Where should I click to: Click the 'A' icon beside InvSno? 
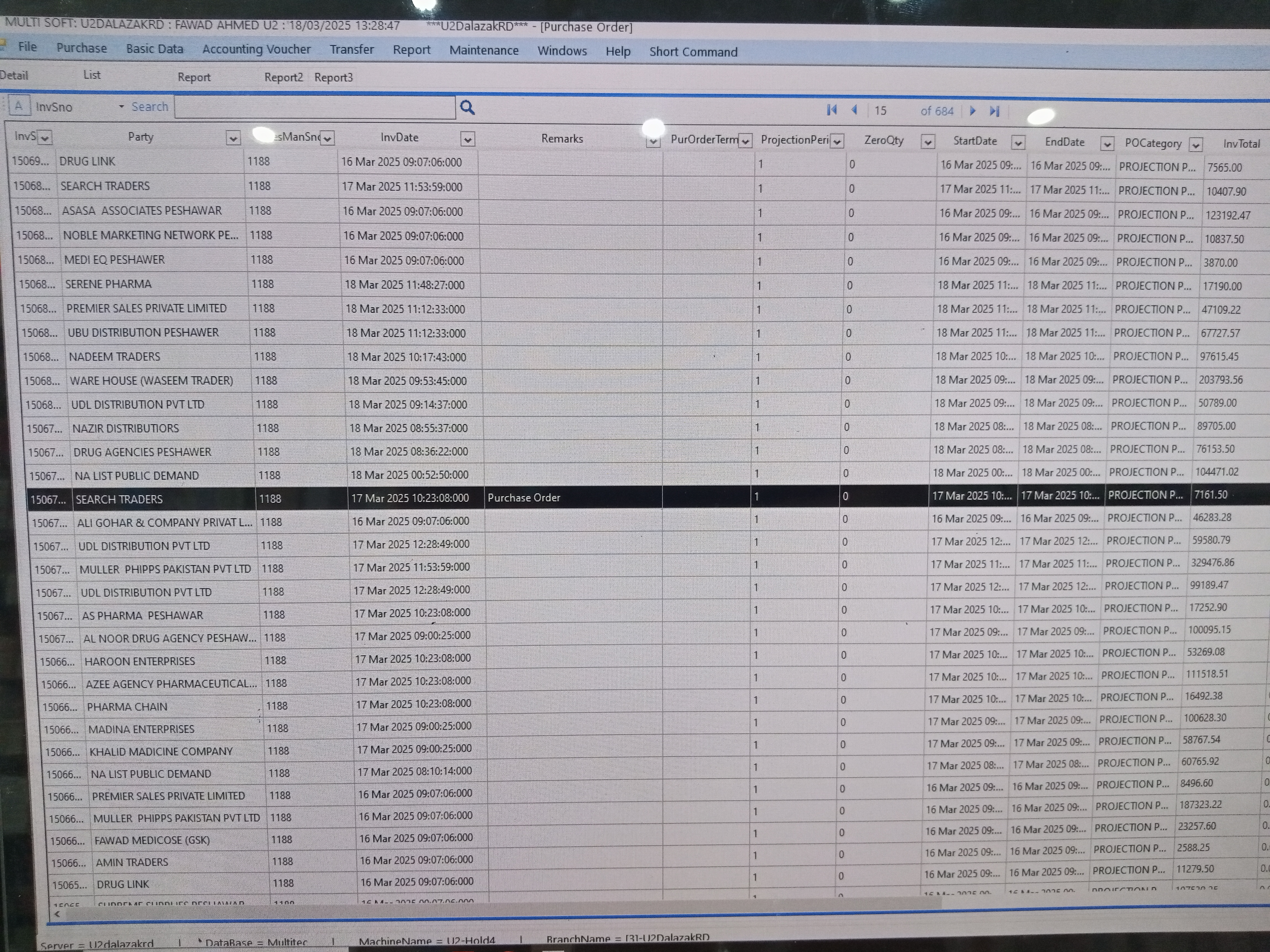click(19, 106)
